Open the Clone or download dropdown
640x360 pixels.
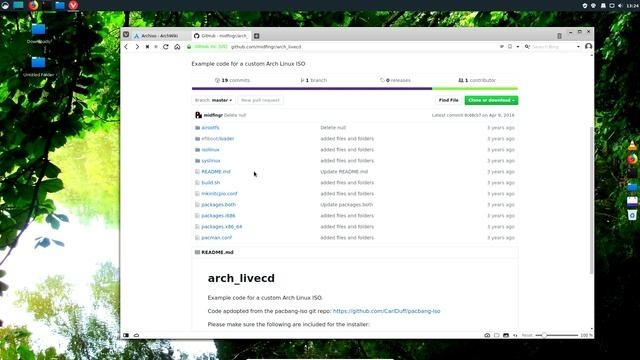click(x=491, y=100)
